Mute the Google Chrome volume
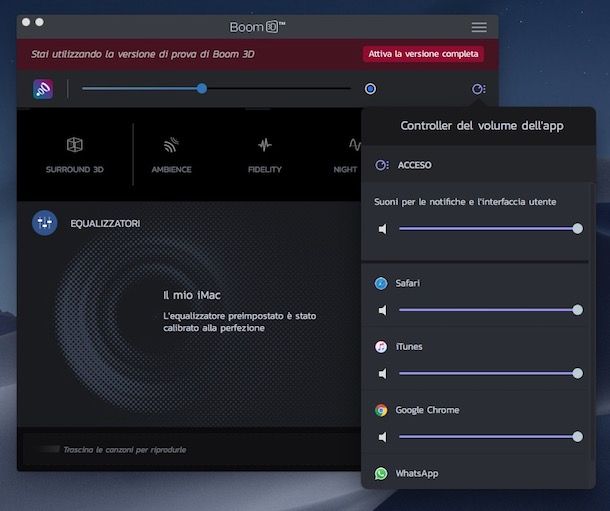The height and width of the screenshot is (511, 610). tap(383, 437)
